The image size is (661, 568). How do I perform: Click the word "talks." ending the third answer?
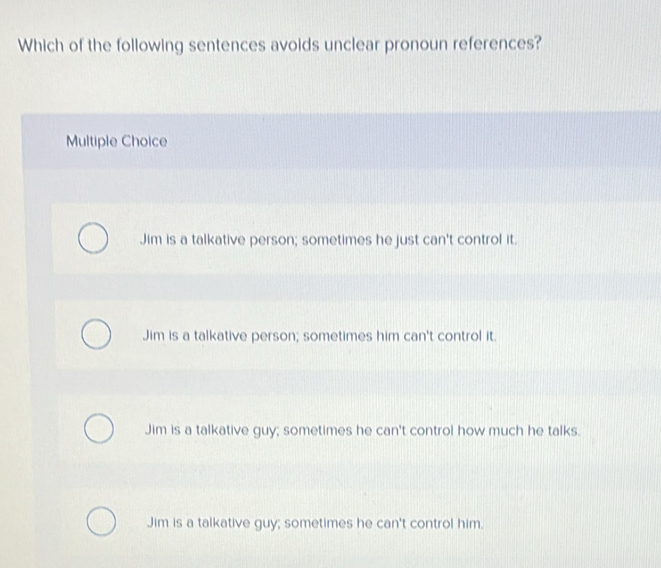click(x=564, y=431)
